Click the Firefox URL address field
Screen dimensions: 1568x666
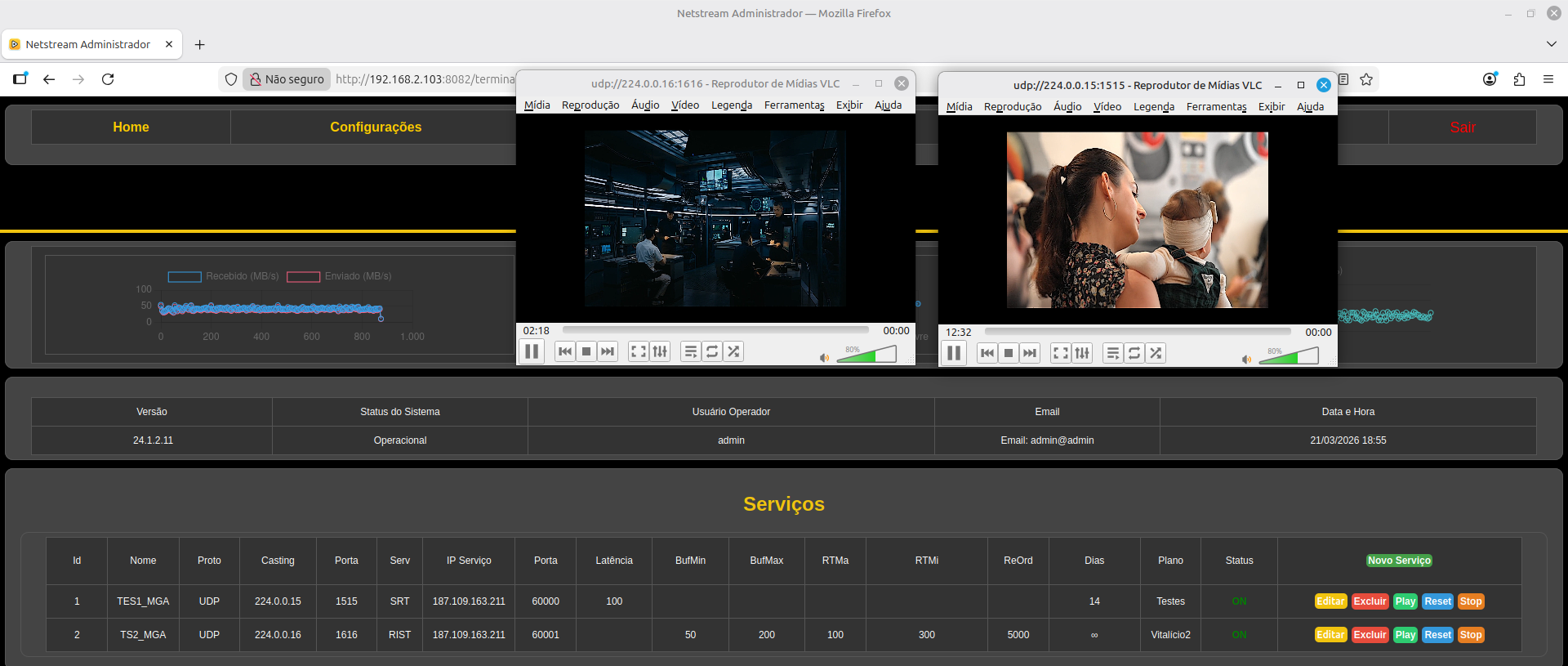tap(425, 79)
